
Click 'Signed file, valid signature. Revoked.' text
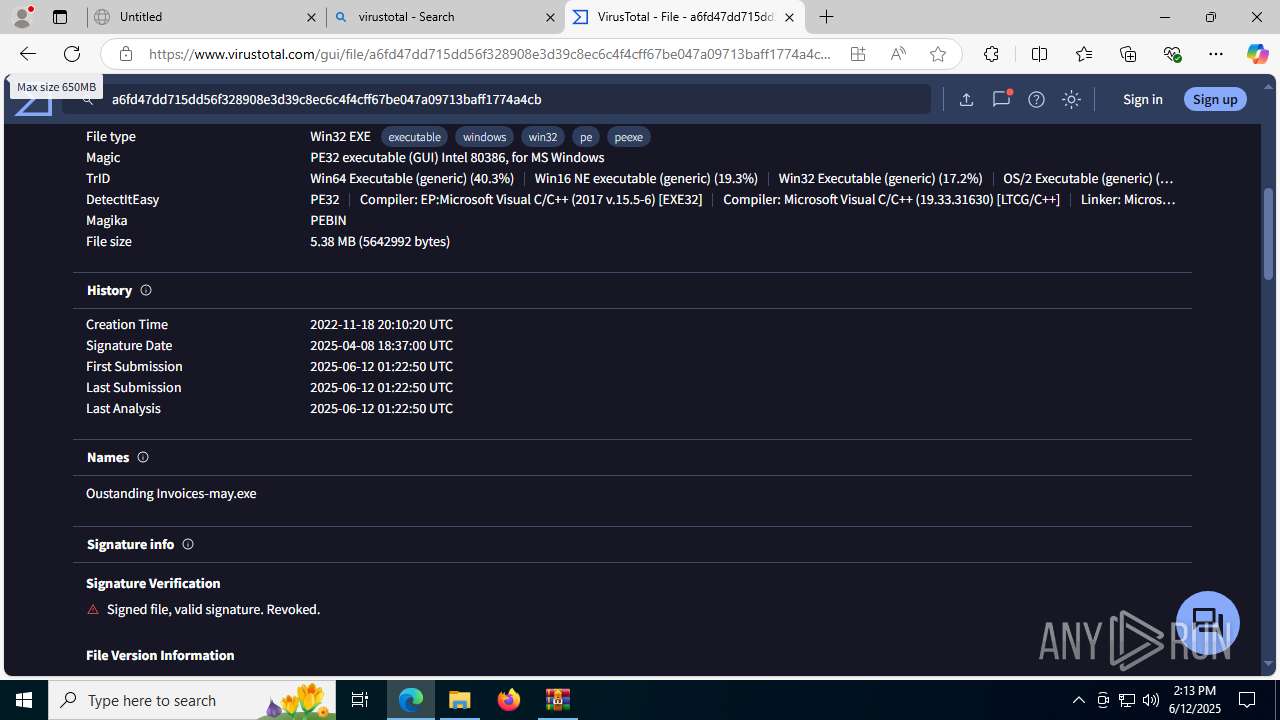coord(213,609)
